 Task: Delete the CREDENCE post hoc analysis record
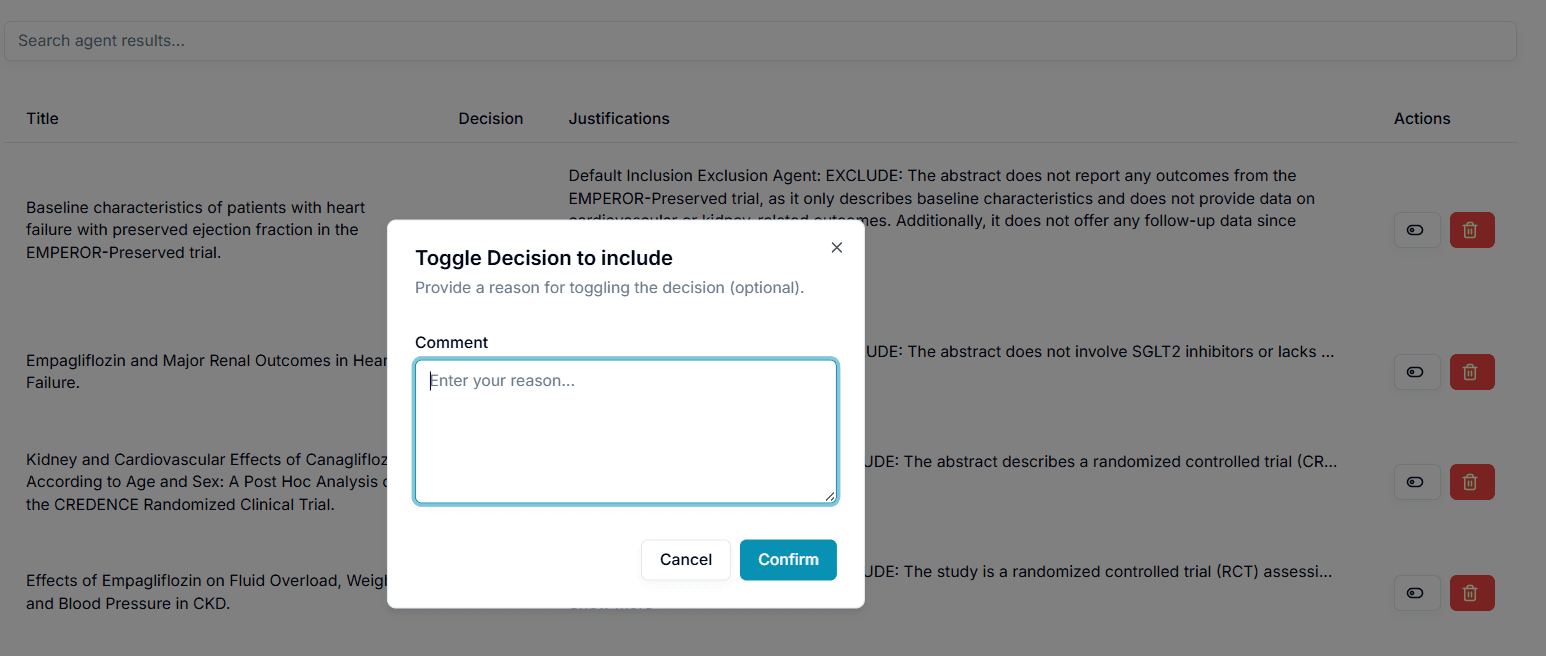click(1471, 482)
